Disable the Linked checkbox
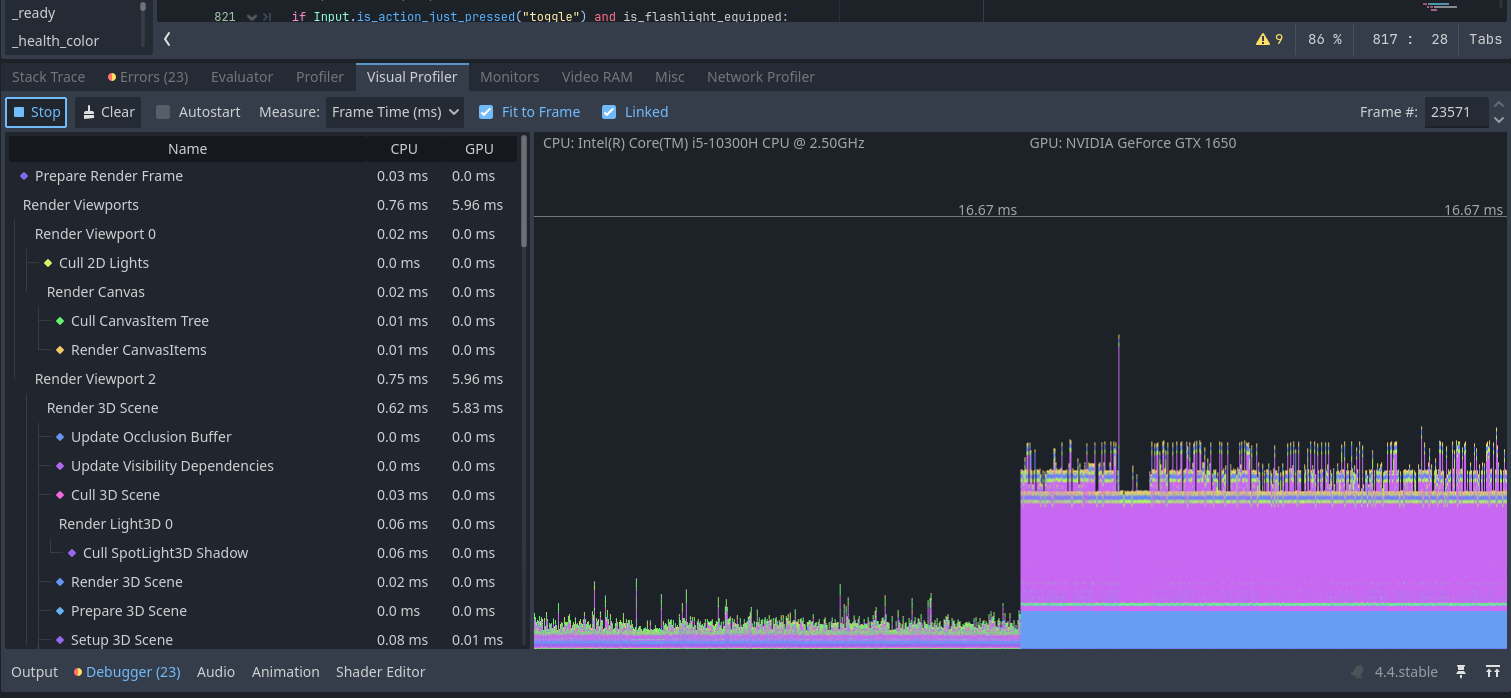 coord(609,112)
